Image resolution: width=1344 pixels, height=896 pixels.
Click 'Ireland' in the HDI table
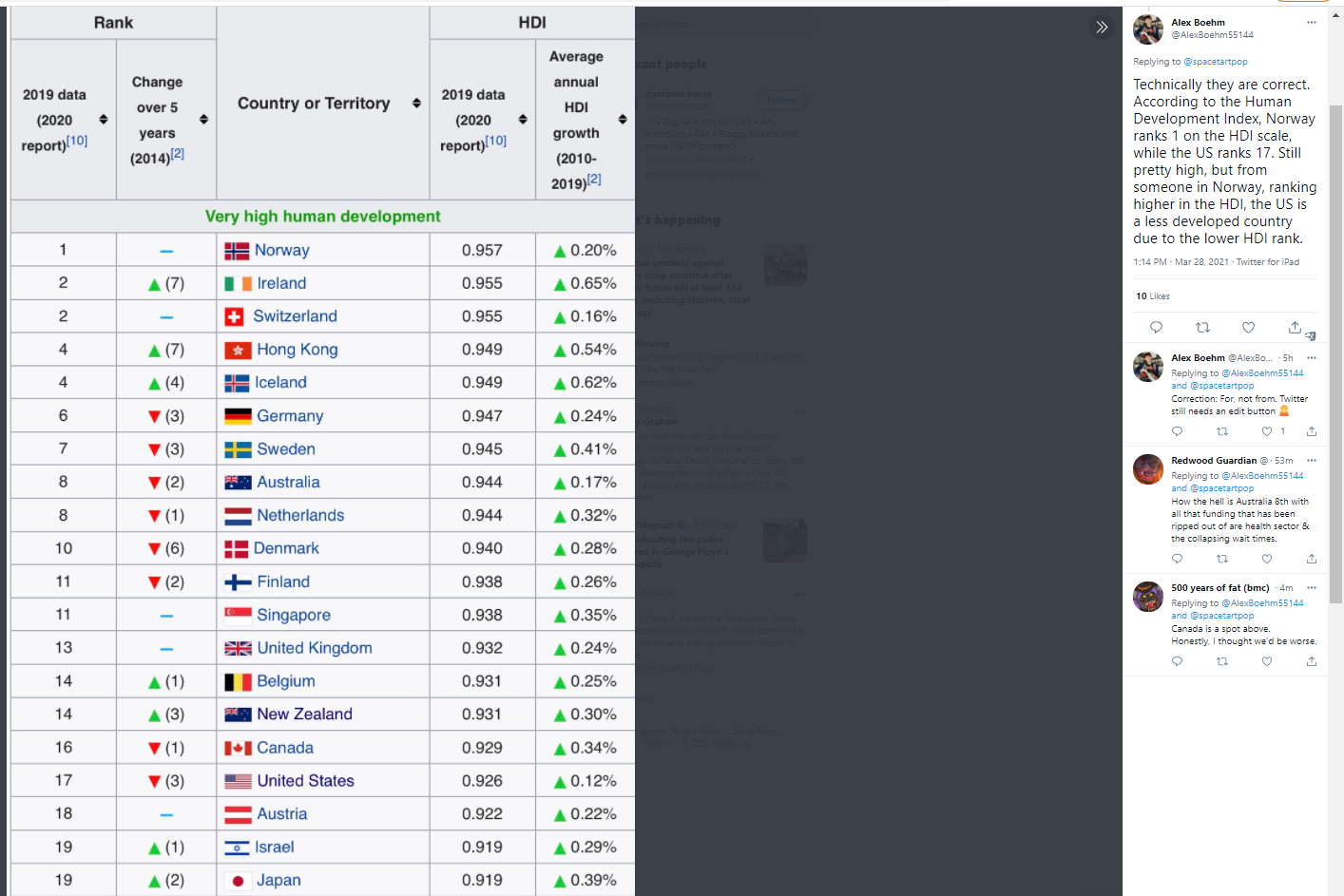click(281, 283)
